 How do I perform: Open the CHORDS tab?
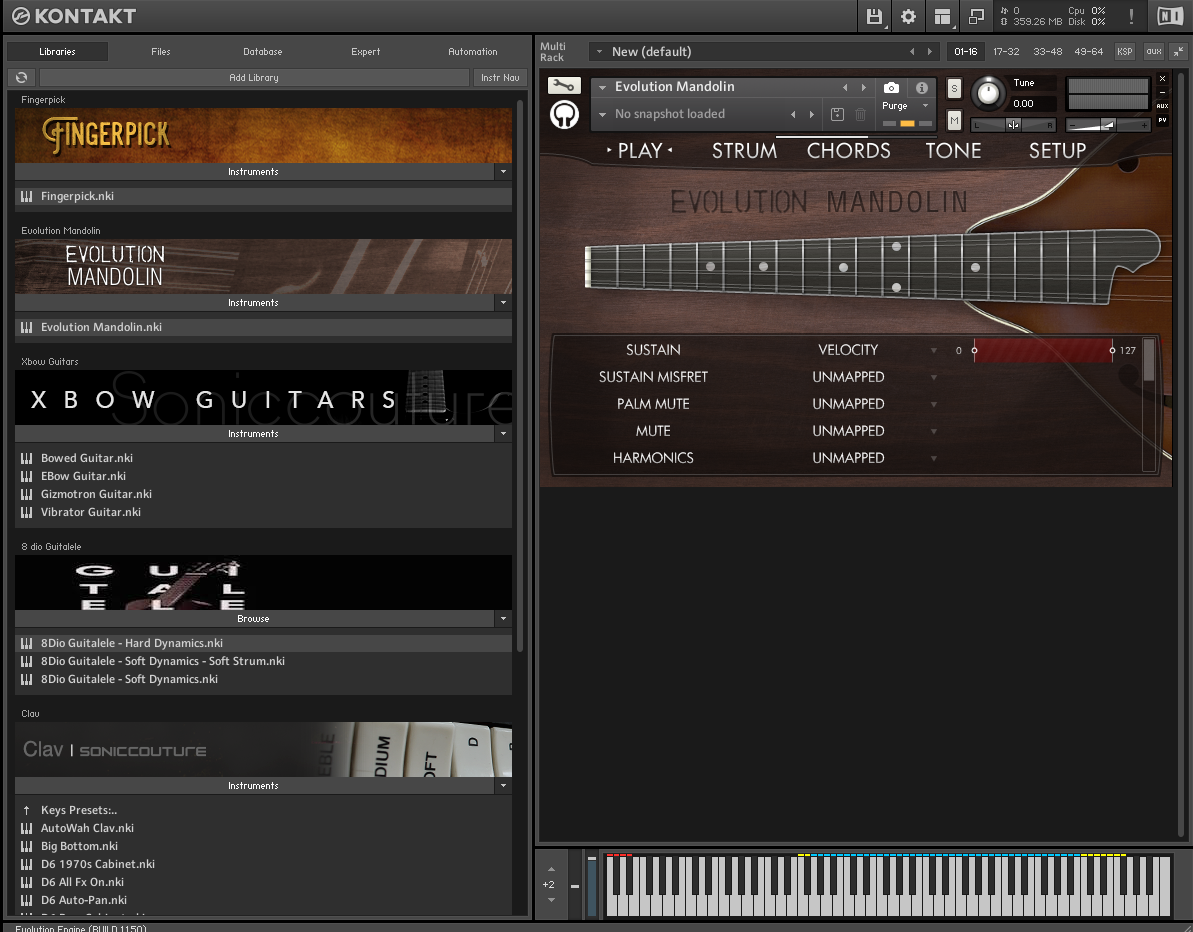coord(848,151)
